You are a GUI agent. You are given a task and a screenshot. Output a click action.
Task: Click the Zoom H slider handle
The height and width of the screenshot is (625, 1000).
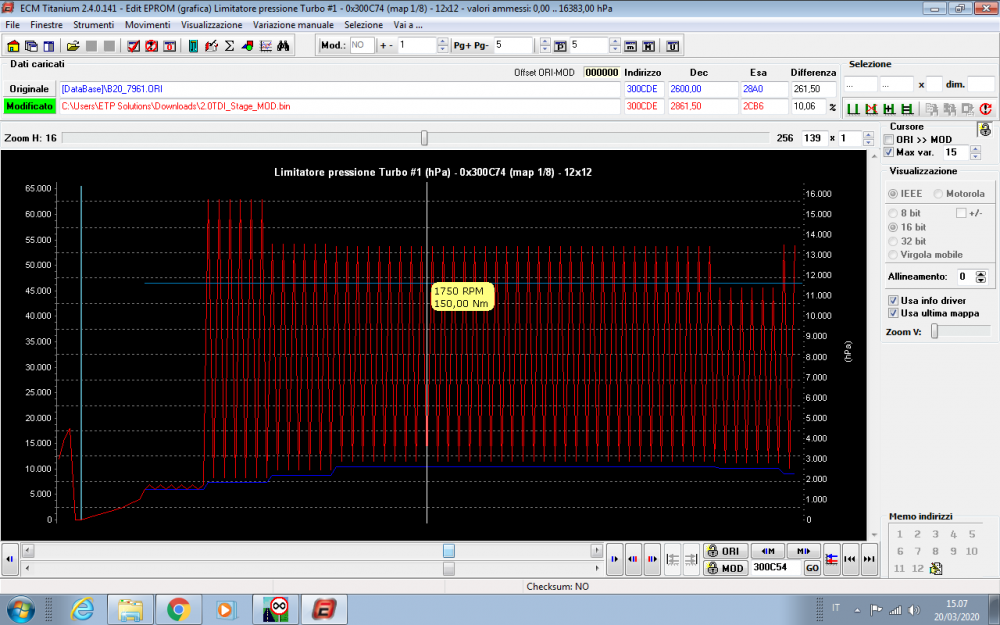pos(424,138)
